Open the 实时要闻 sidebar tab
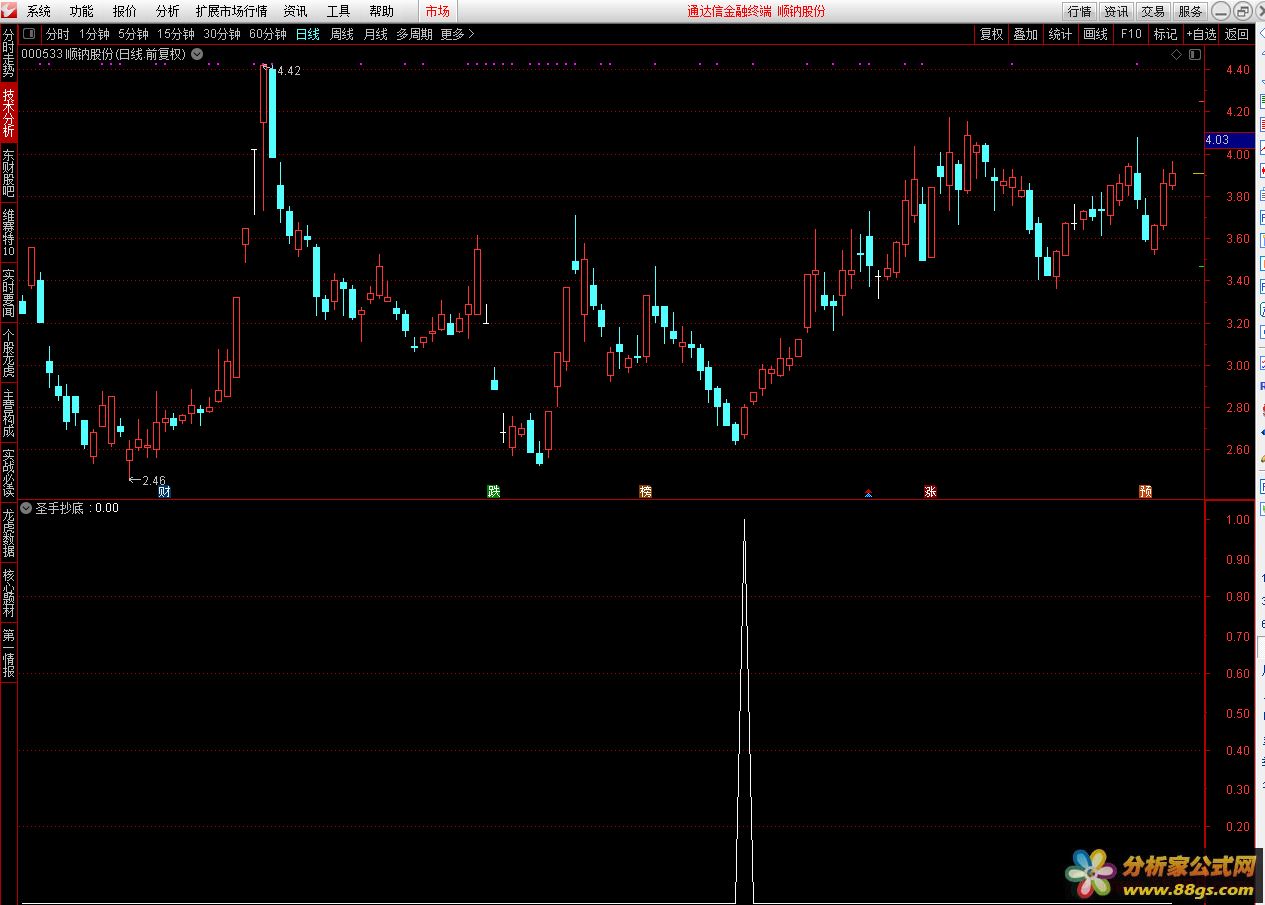Image resolution: width=1265 pixels, height=905 pixels. click(9, 292)
